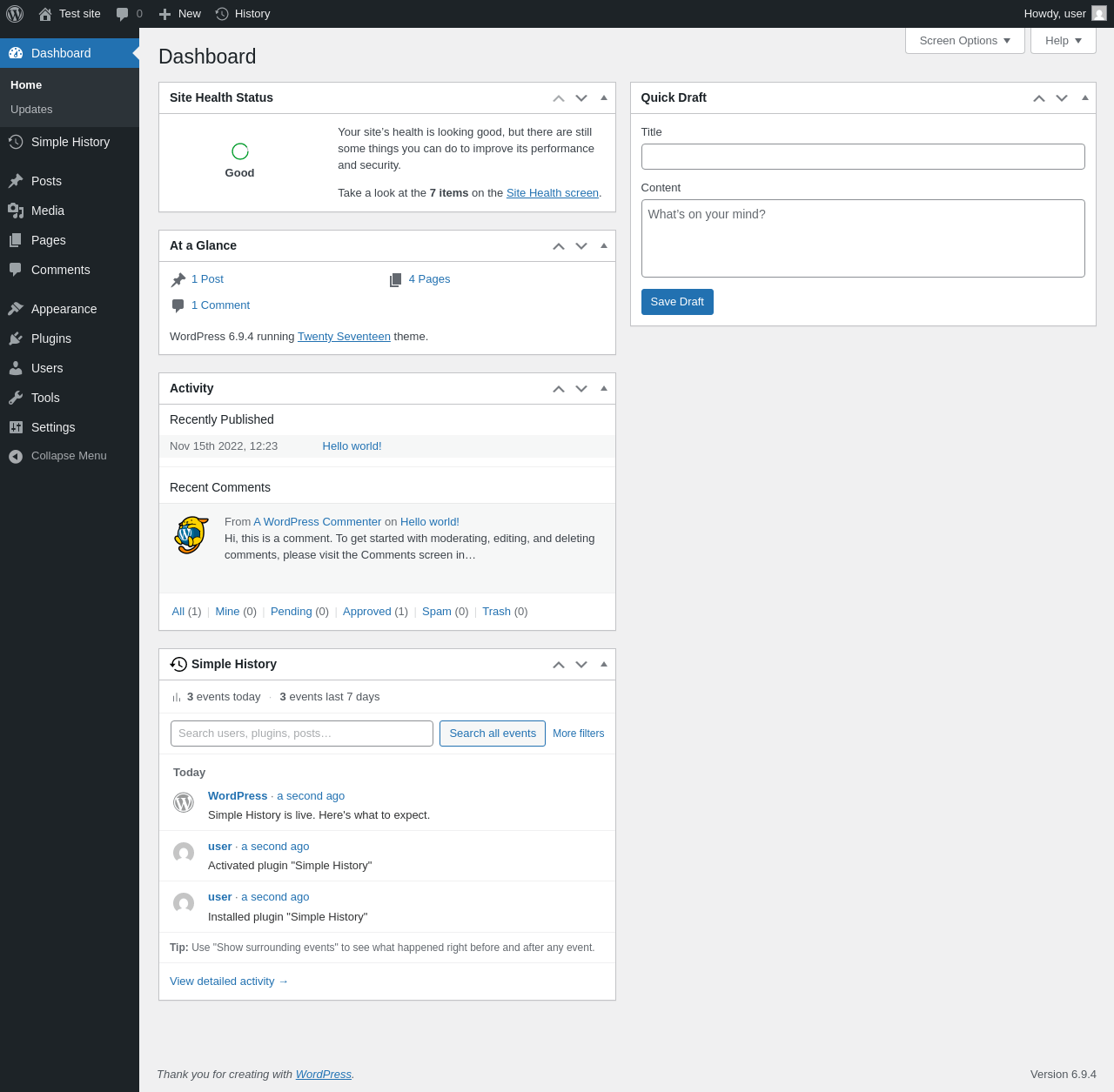Click the New plus icon
This screenshot has height=1092, width=1114.
(x=164, y=14)
